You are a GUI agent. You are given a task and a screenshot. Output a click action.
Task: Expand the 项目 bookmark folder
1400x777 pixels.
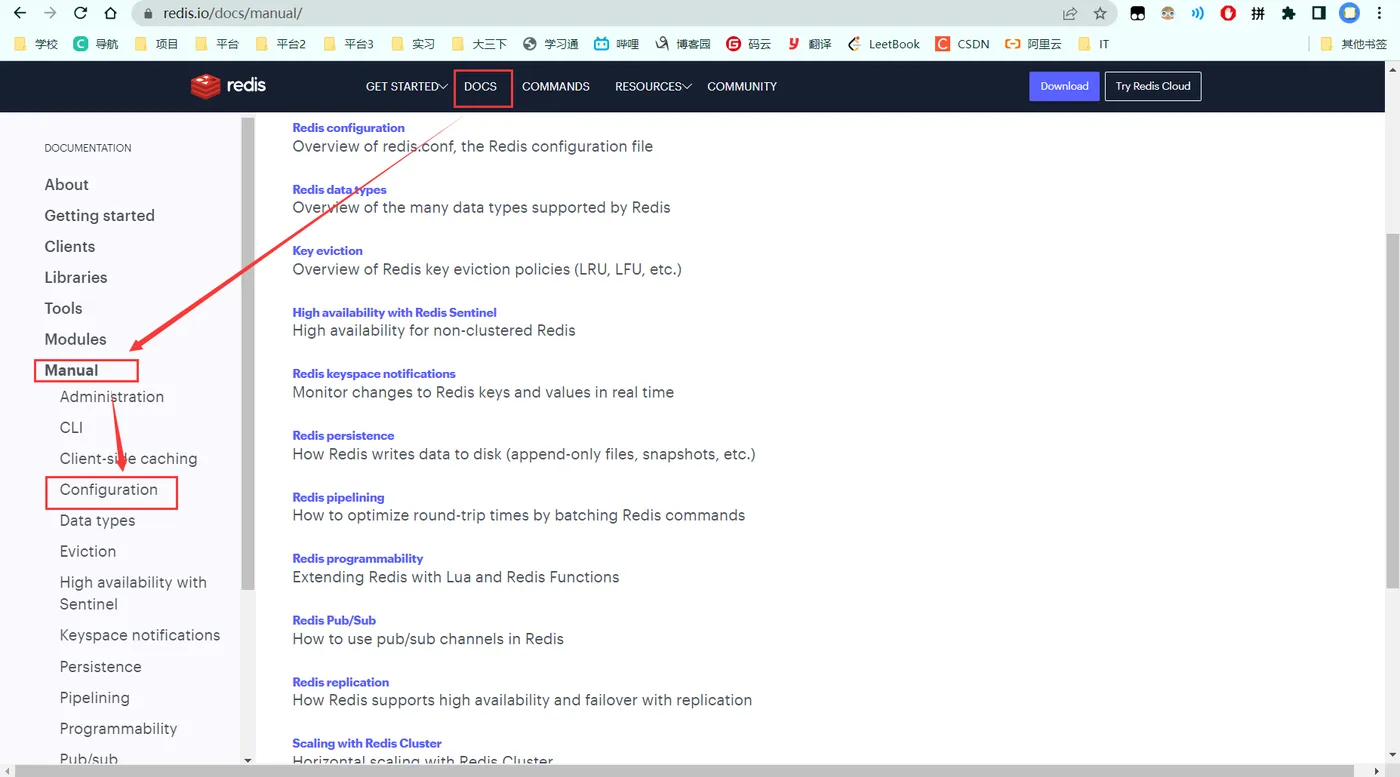156,44
